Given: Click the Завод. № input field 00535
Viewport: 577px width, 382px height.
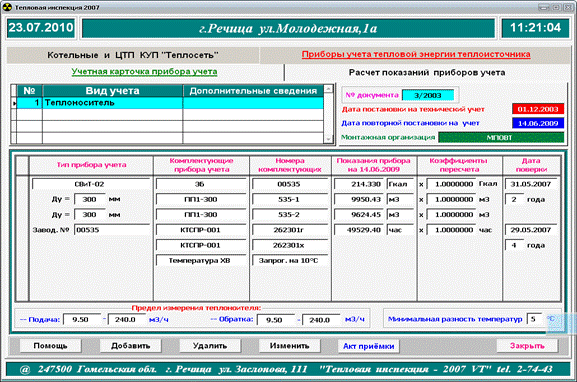Looking at the screenshot, I should pyautogui.click(x=112, y=230).
